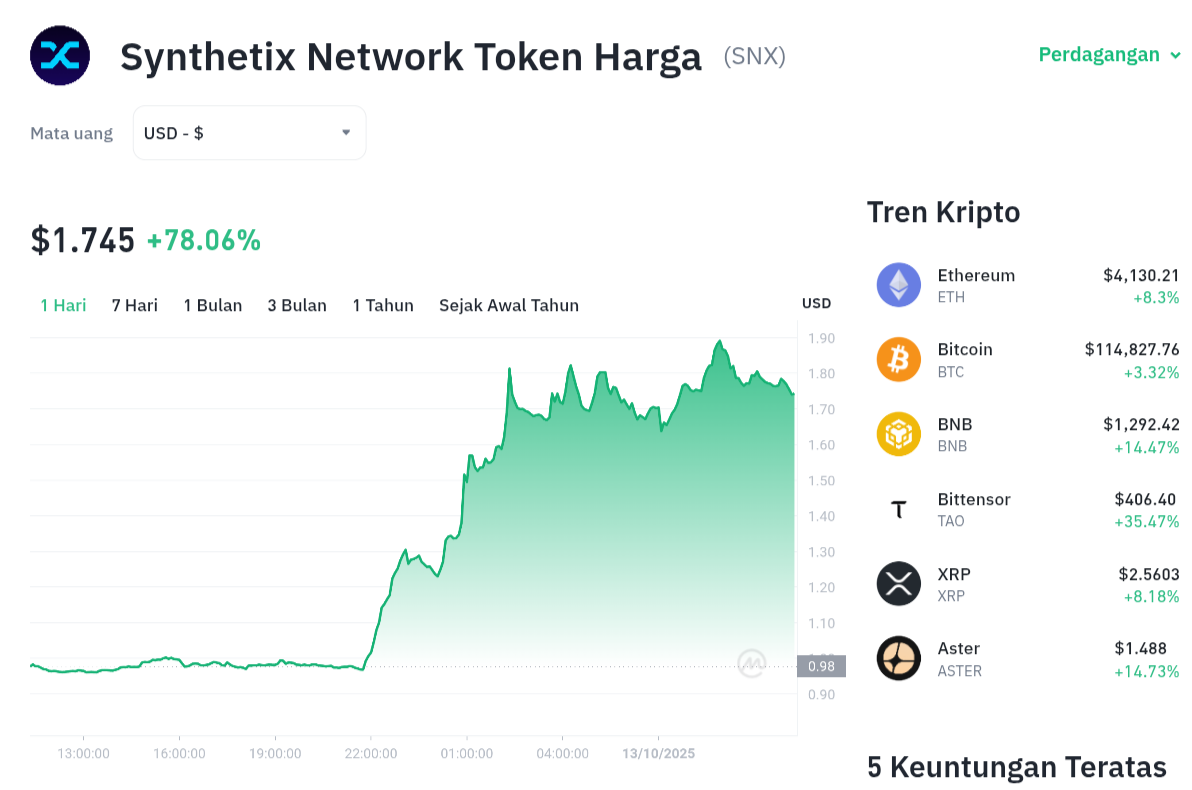Select Sejak Awal Tahun range
Viewport: 1192px width, 790px height.
coord(509,305)
